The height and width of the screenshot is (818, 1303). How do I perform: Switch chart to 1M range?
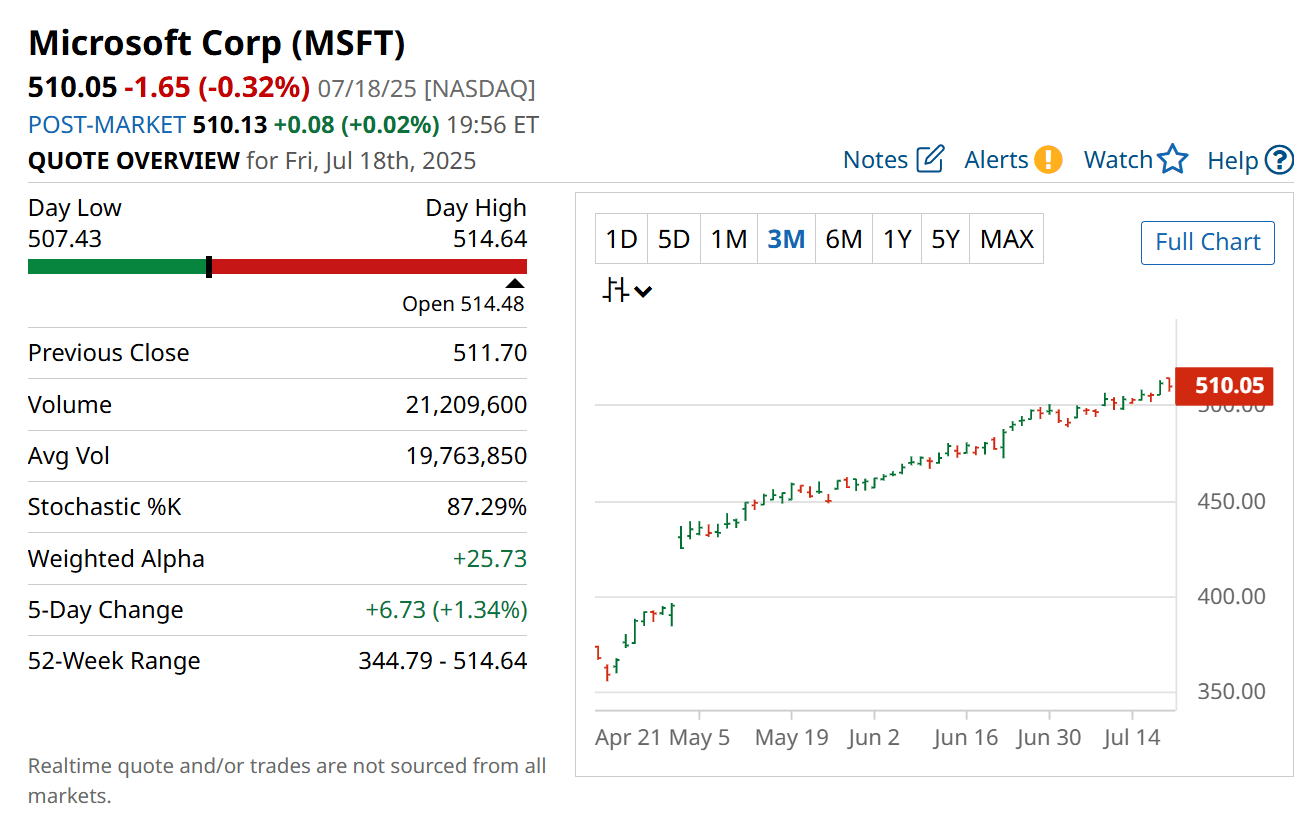pyautogui.click(x=729, y=239)
